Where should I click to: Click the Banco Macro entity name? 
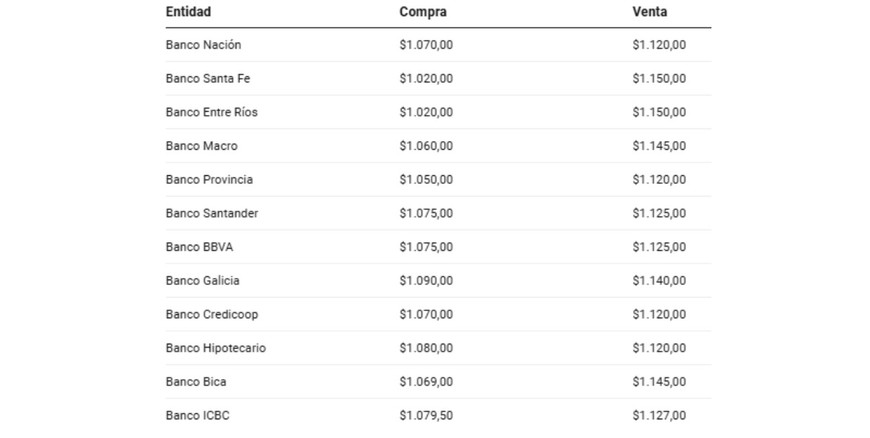[202, 146]
